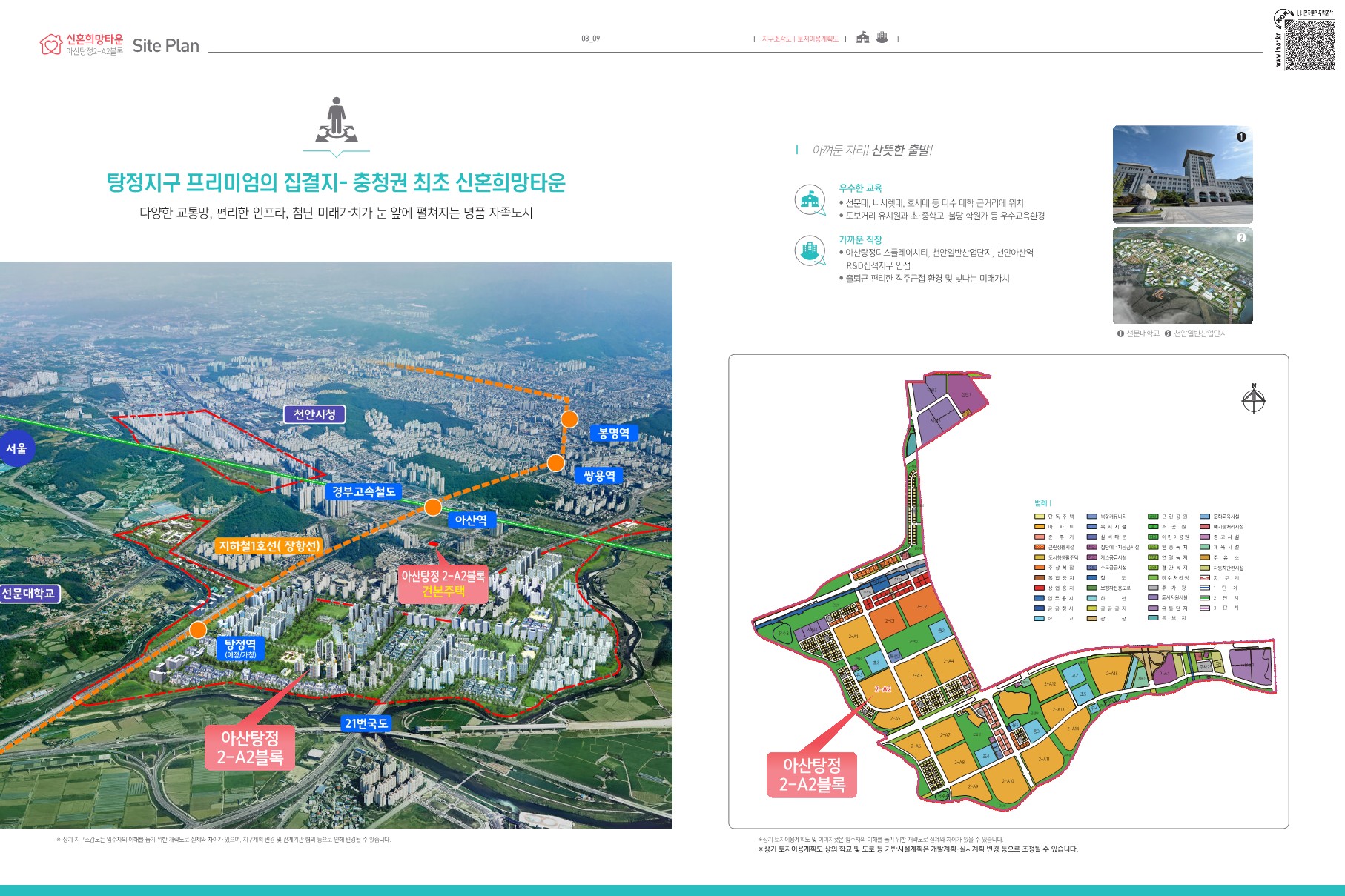Select the 토지이용계획도 header tab

coord(818,39)
